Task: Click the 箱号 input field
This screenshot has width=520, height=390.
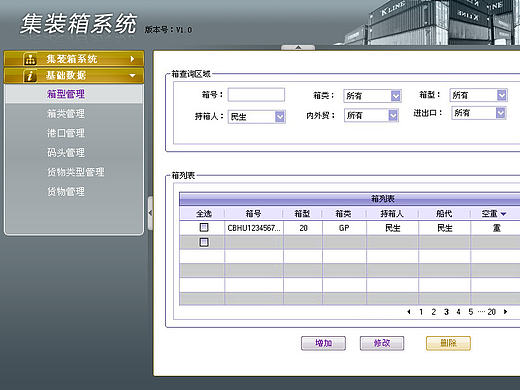Action: (x=256, y=95)
